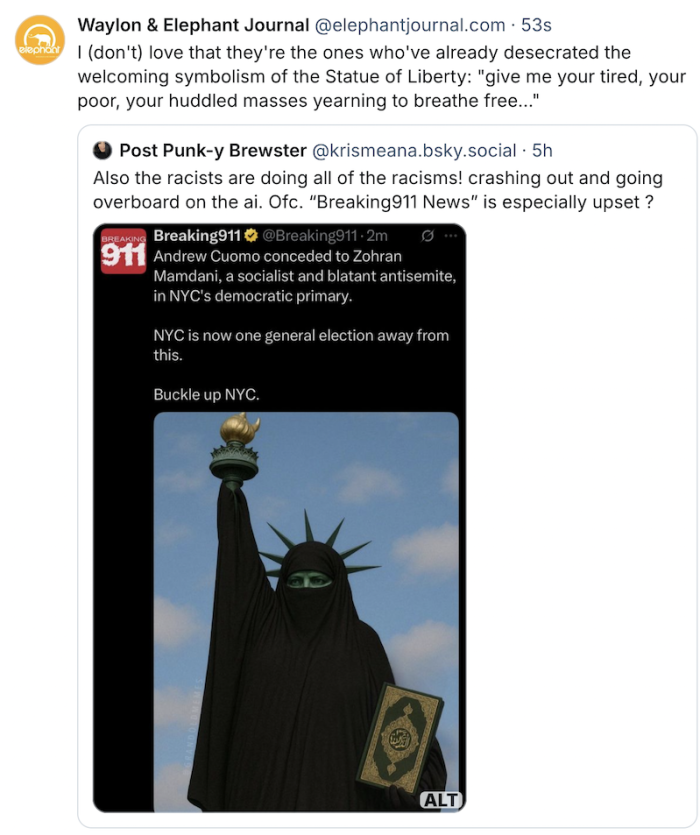The height and width of the screenshot is (835, 700).
Task: Open Post Punk-y Brewster's small avatar
Action: 102,151
